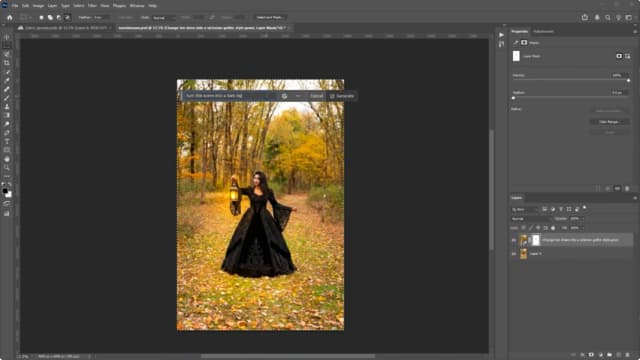
Task: Swap foreground and background colors
Action: tap(10, 185)
